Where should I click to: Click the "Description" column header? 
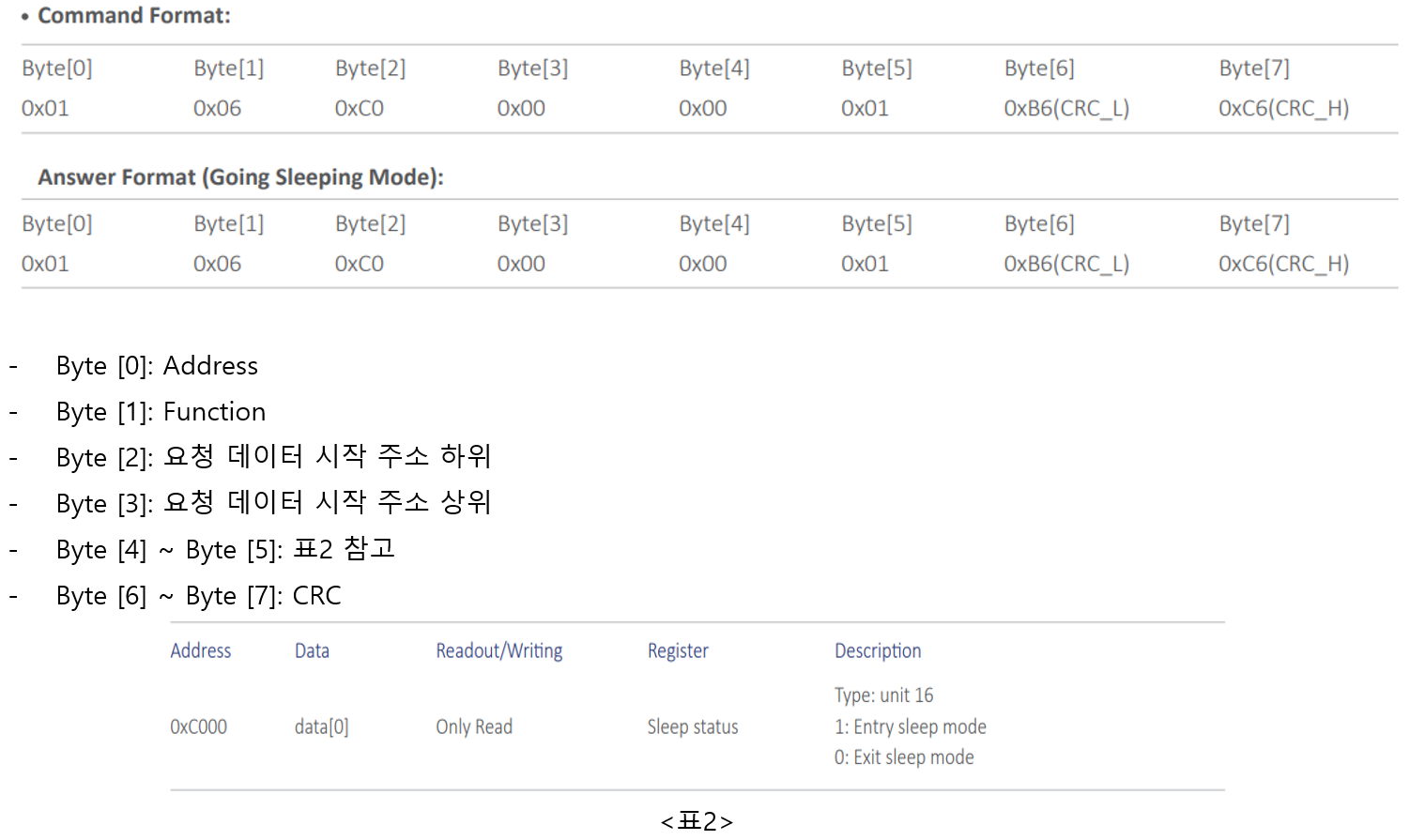point(878,650)
